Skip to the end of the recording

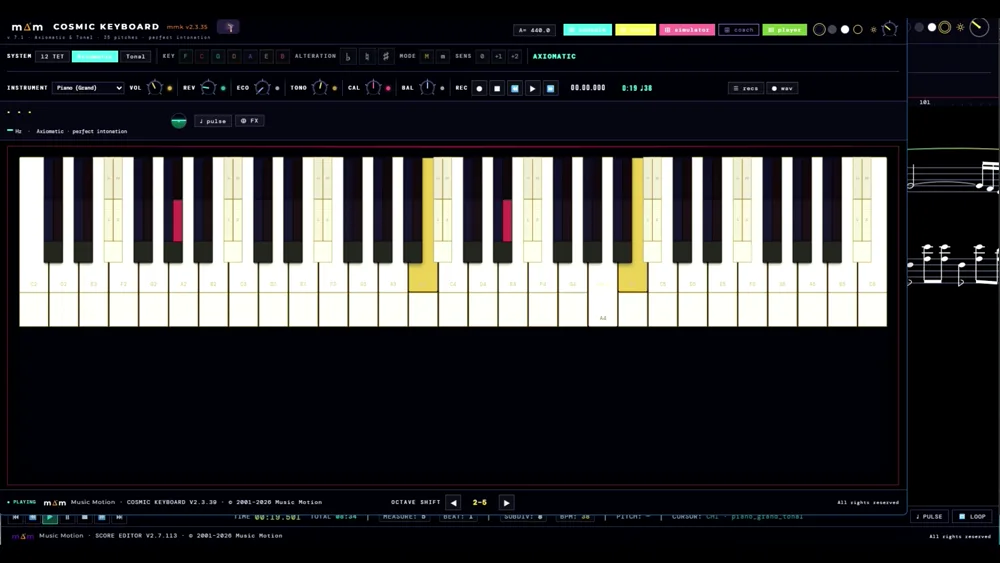coord(550,88)
